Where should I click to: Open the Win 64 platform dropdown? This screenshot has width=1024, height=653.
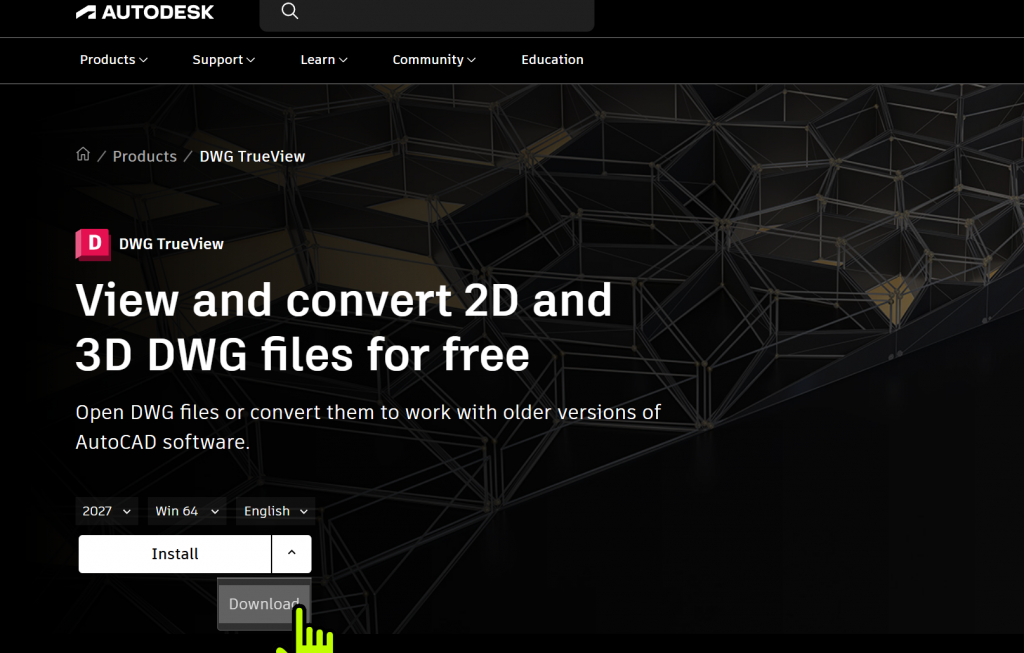click(x=187, y=511)
